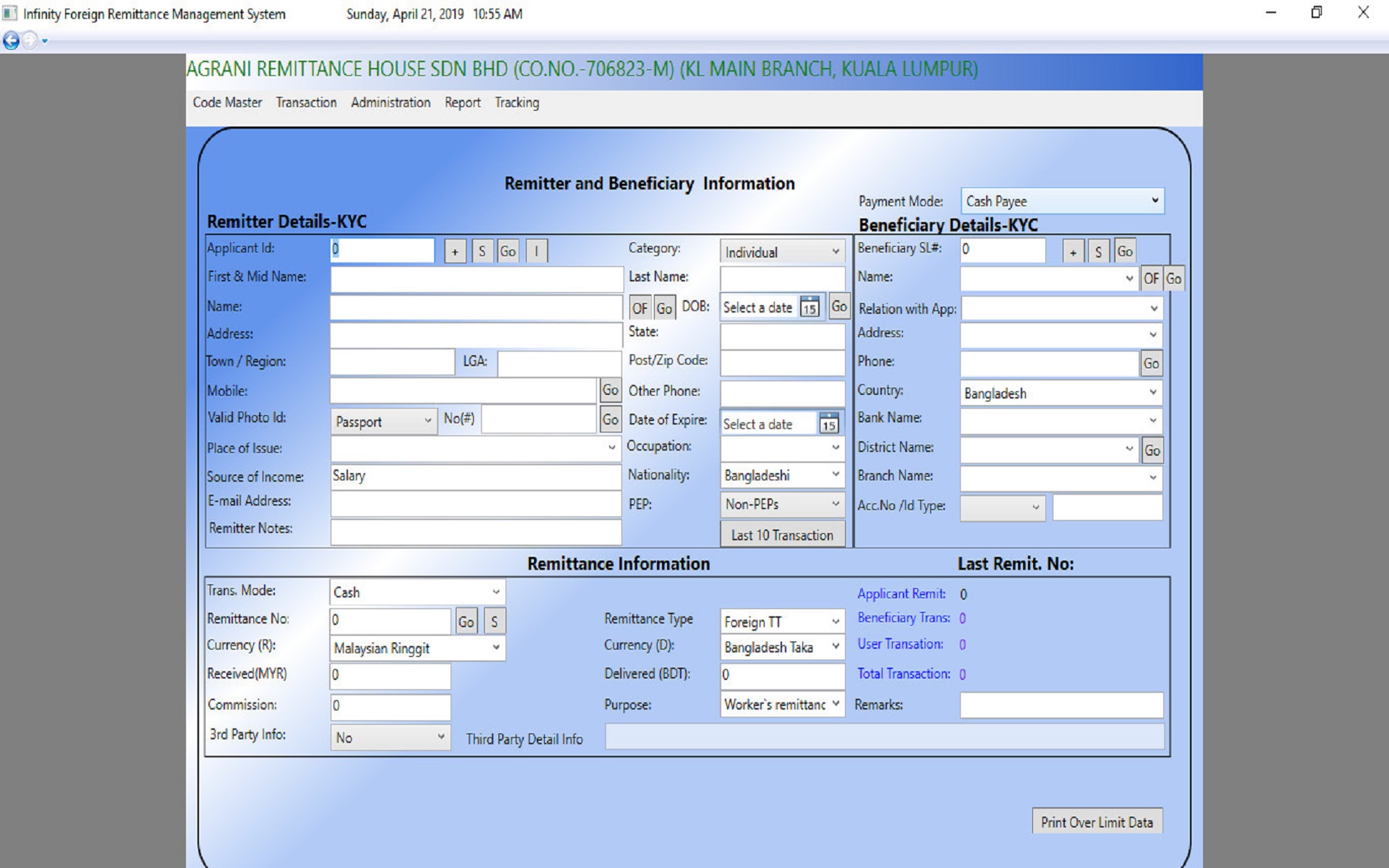Screen dimensions: 1389x868
Task: Click the beneficiary Phone input field
Action: pos(1049,363)
